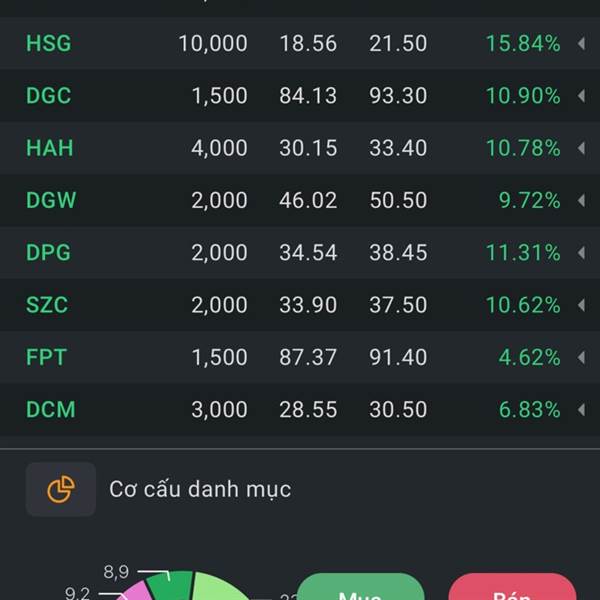Expand the DGC row arrow

[x=581, y=96]
